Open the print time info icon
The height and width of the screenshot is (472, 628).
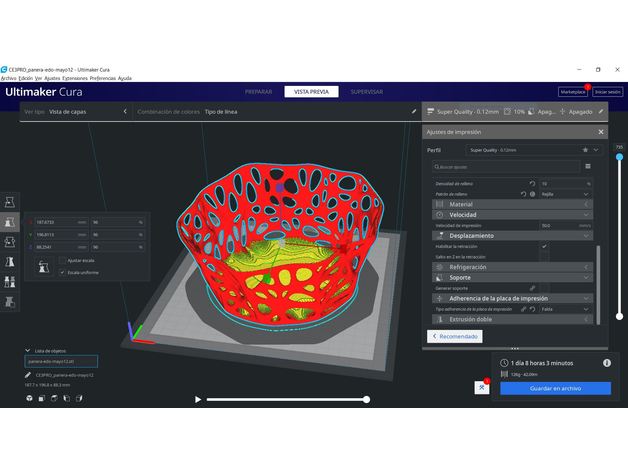607,363
